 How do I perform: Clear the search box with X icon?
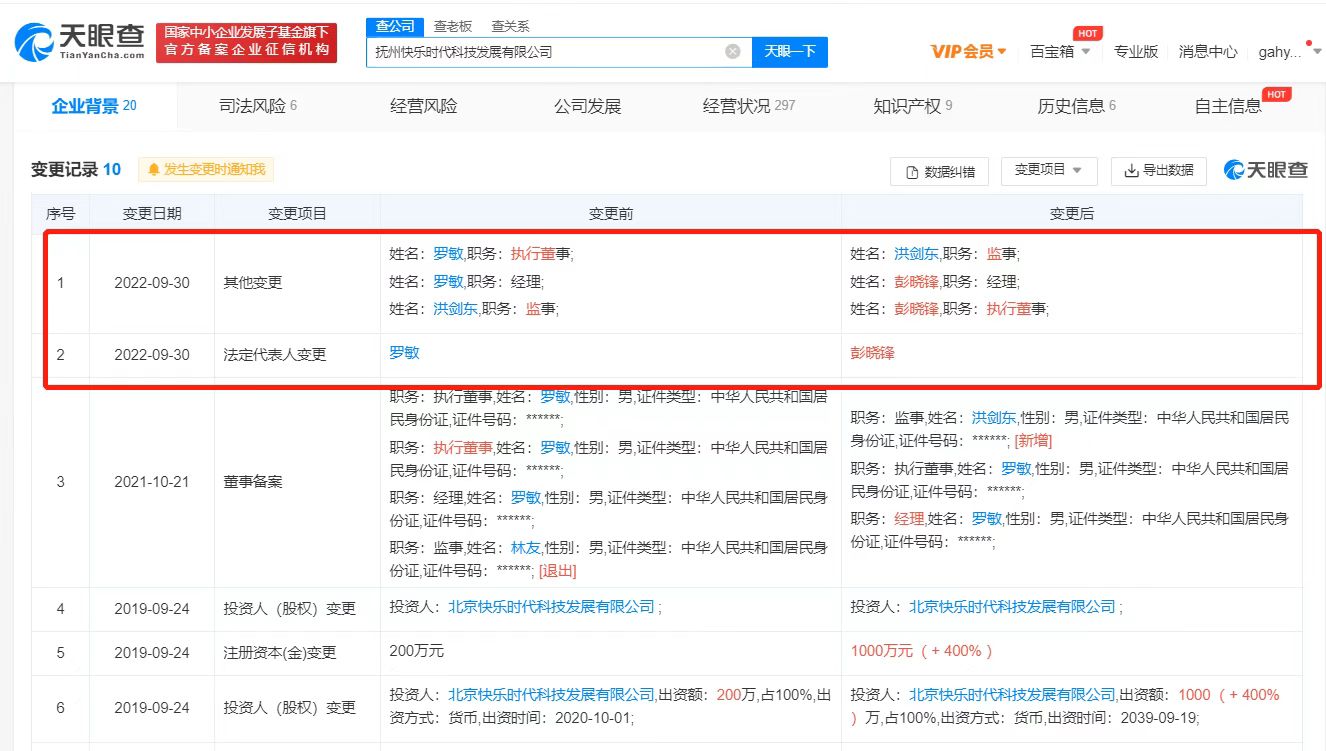[x=732, y=51]
